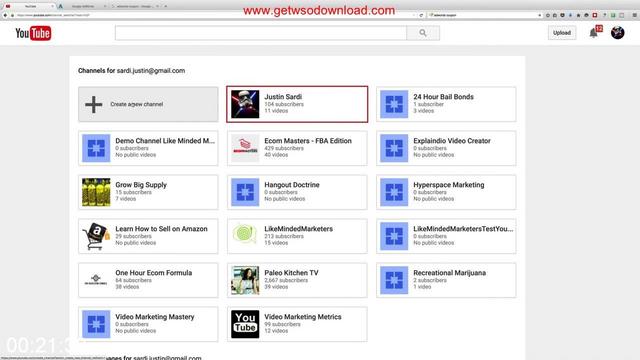Open Grow Big Supply channel

pos(141,185)
